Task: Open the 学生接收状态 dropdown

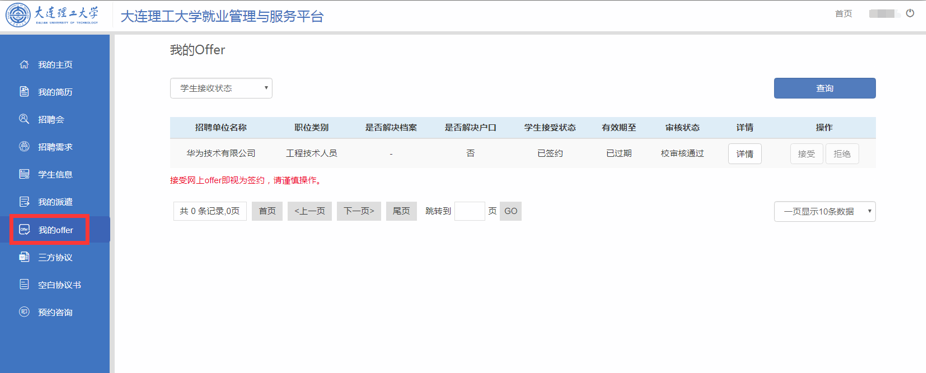Action: 221,89
